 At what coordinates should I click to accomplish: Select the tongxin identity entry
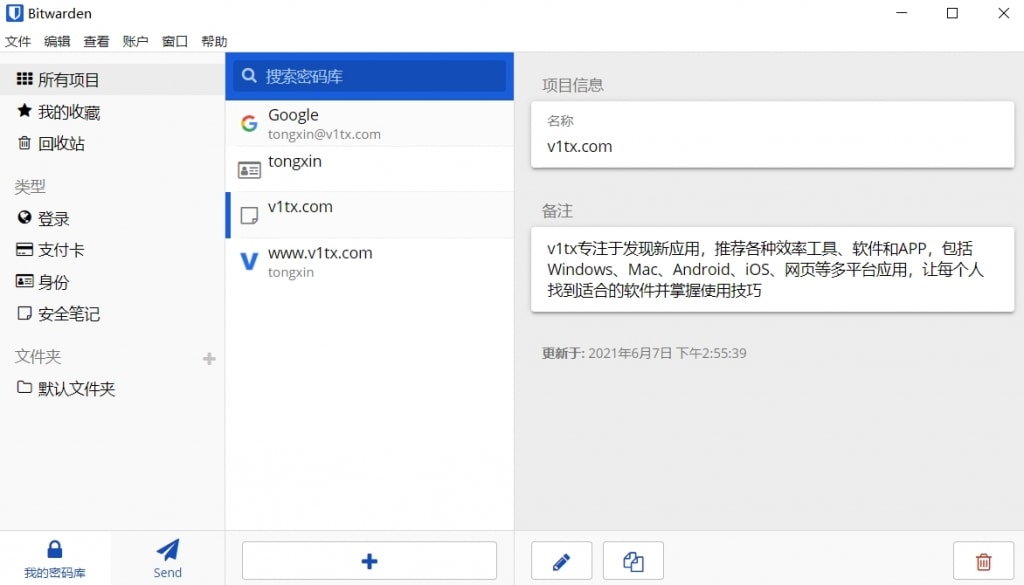pos(370,169)
